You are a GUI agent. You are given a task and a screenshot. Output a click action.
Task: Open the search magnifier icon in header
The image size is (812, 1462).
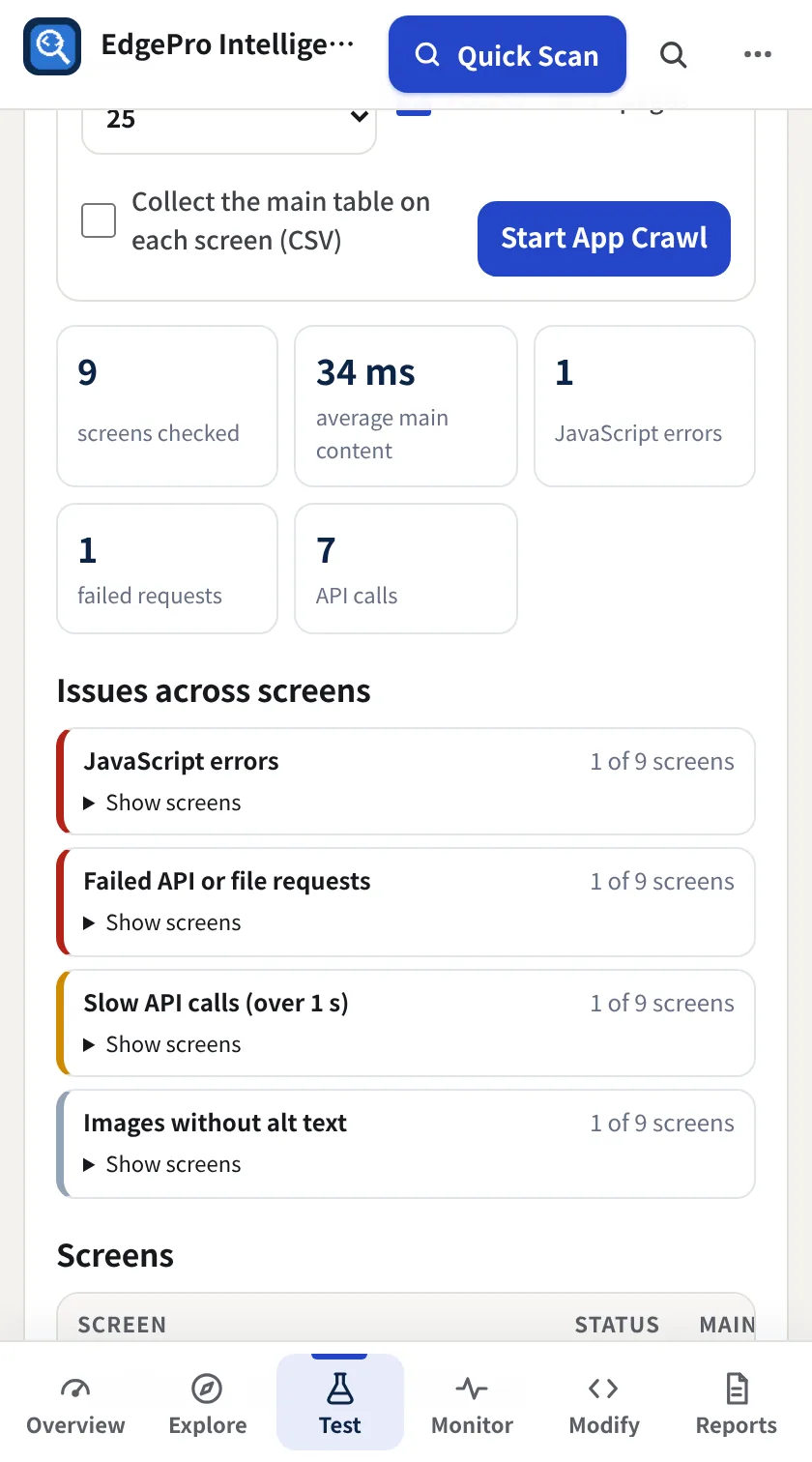coord(674,55)
